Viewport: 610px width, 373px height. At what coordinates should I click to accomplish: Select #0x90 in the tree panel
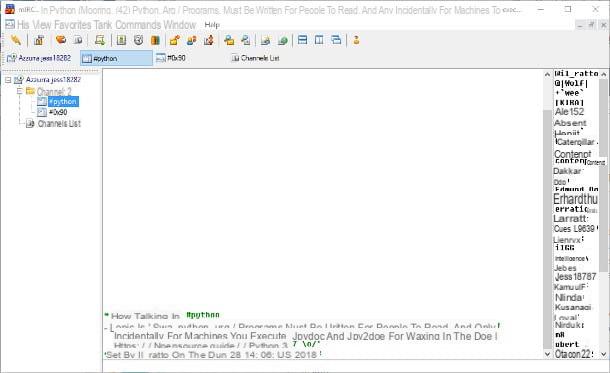coord(58,112)
